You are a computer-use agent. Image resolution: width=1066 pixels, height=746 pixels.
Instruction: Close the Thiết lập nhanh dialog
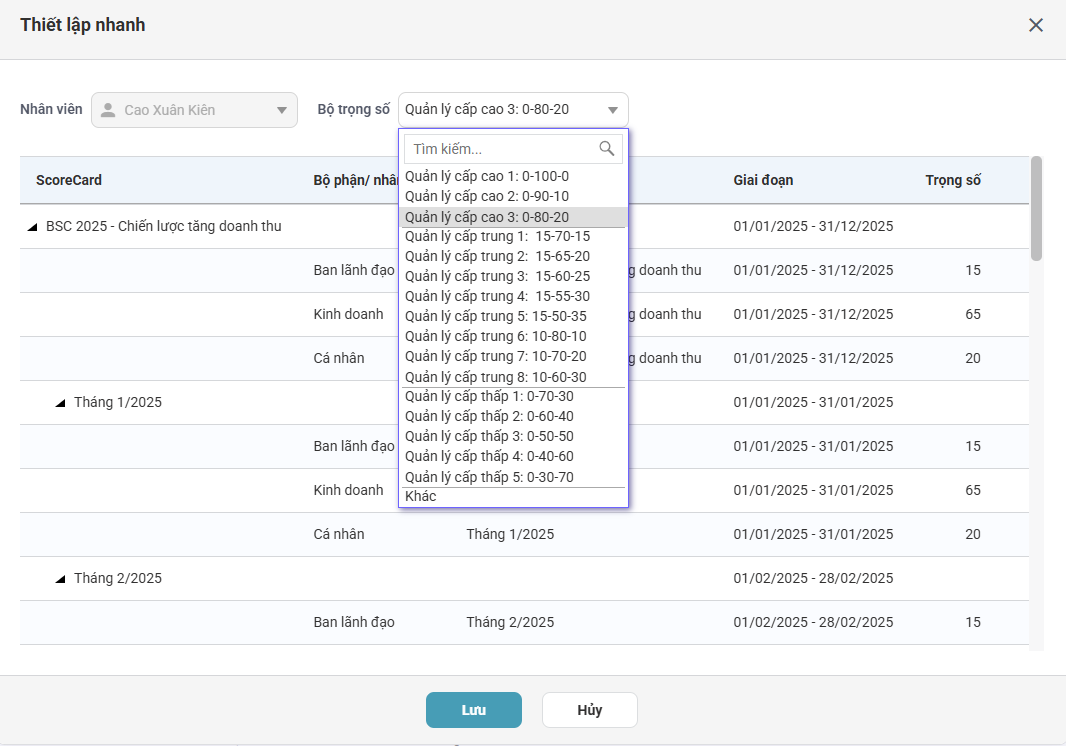(1036, 26)
